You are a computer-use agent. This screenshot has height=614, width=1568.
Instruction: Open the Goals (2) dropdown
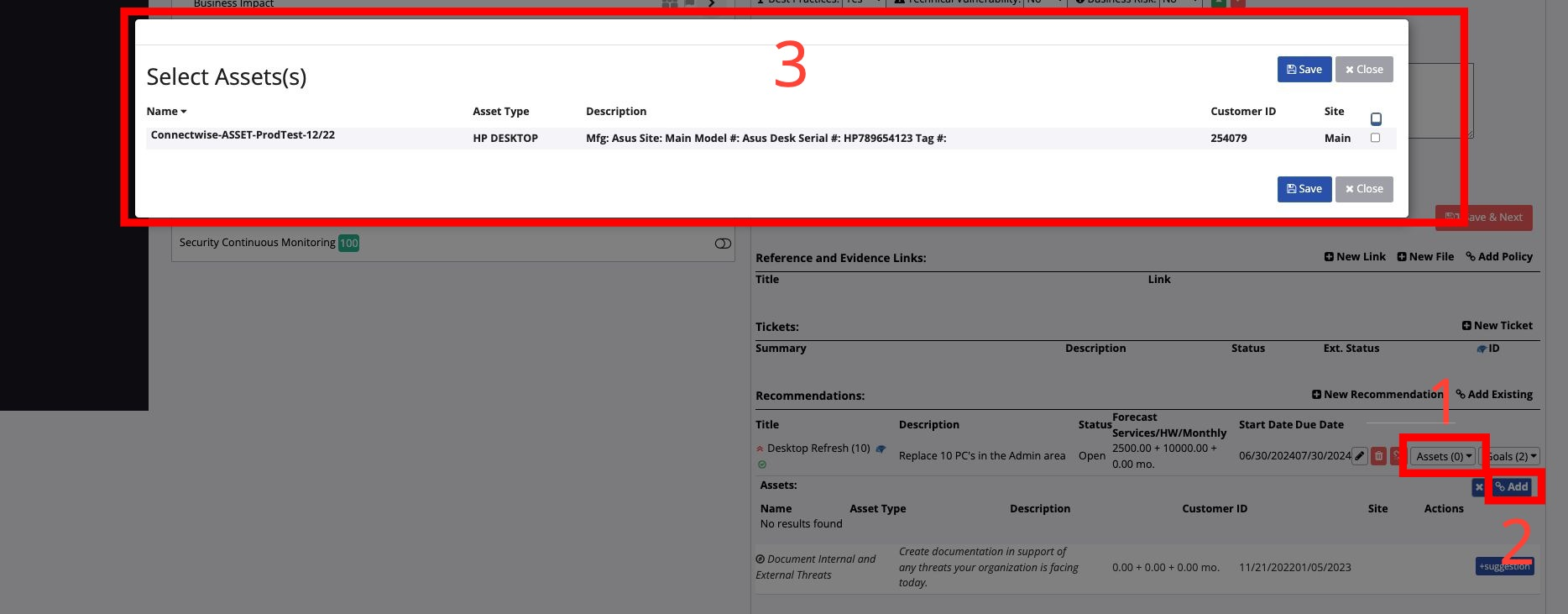click(x=1510, y=456)
